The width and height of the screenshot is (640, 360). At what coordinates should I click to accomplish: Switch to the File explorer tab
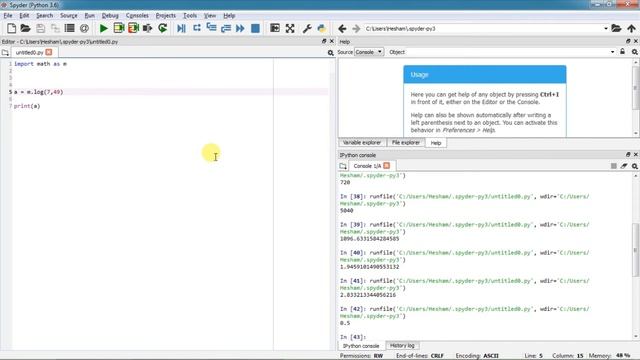tap(406, 142)
